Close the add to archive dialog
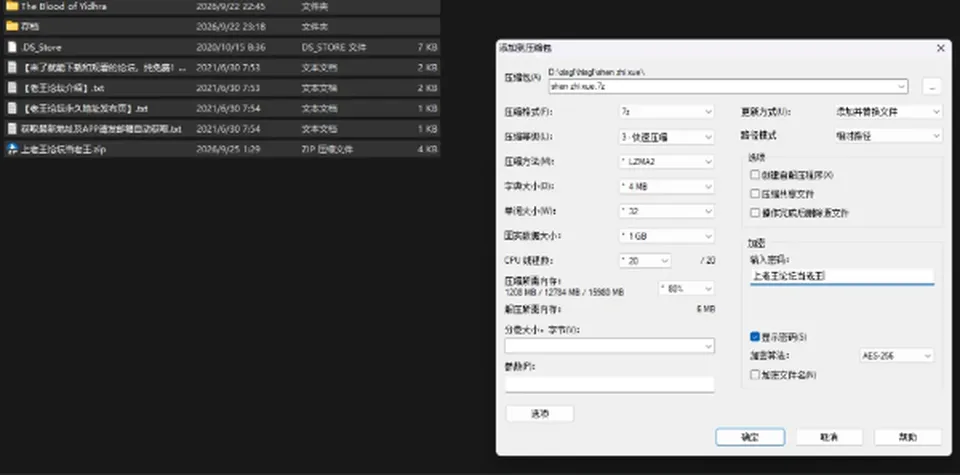This screenshot has width=960, height=475. 941,48
